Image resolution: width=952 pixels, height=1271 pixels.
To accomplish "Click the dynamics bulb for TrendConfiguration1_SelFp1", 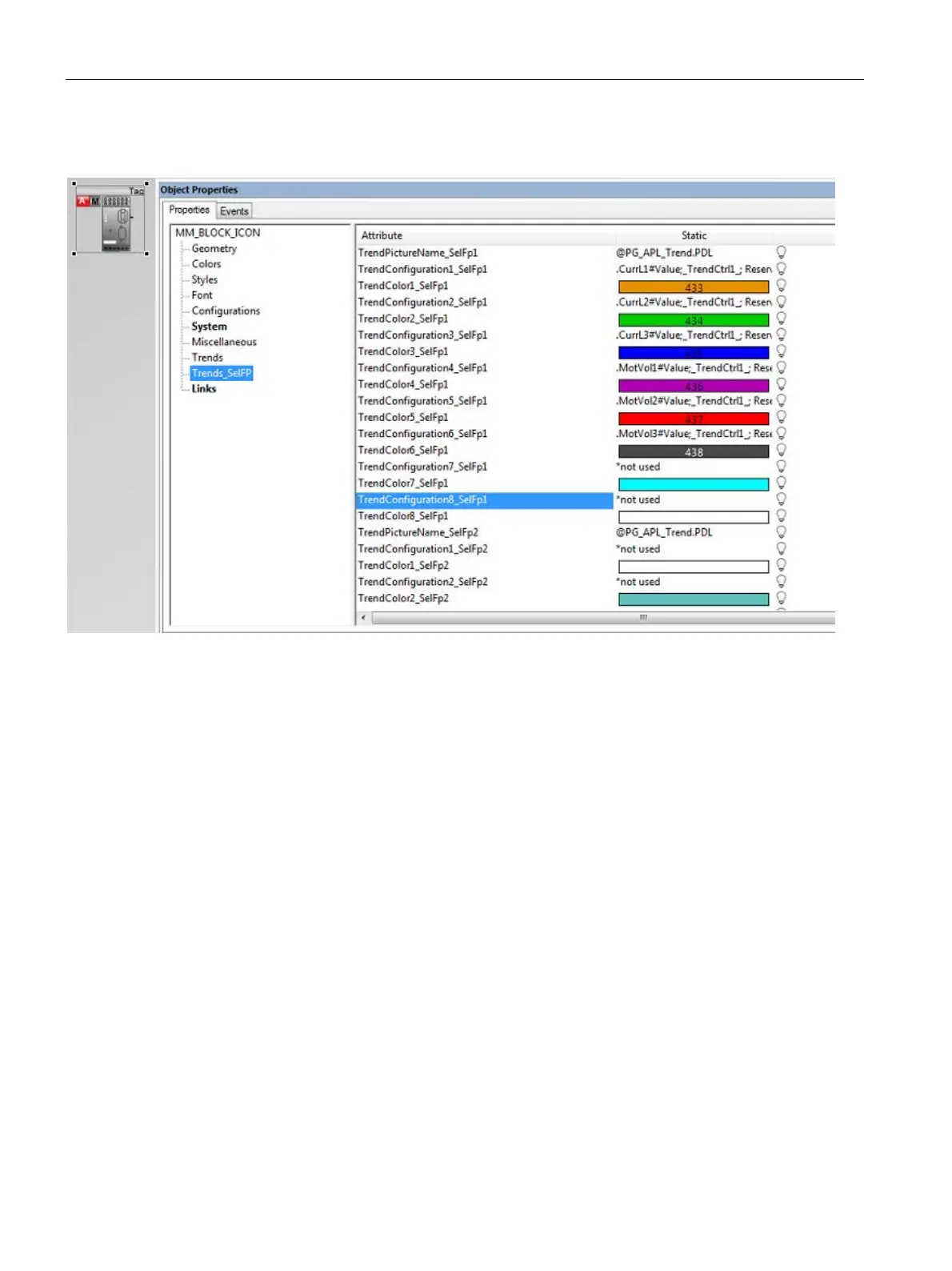I will (x=781, y=269).
